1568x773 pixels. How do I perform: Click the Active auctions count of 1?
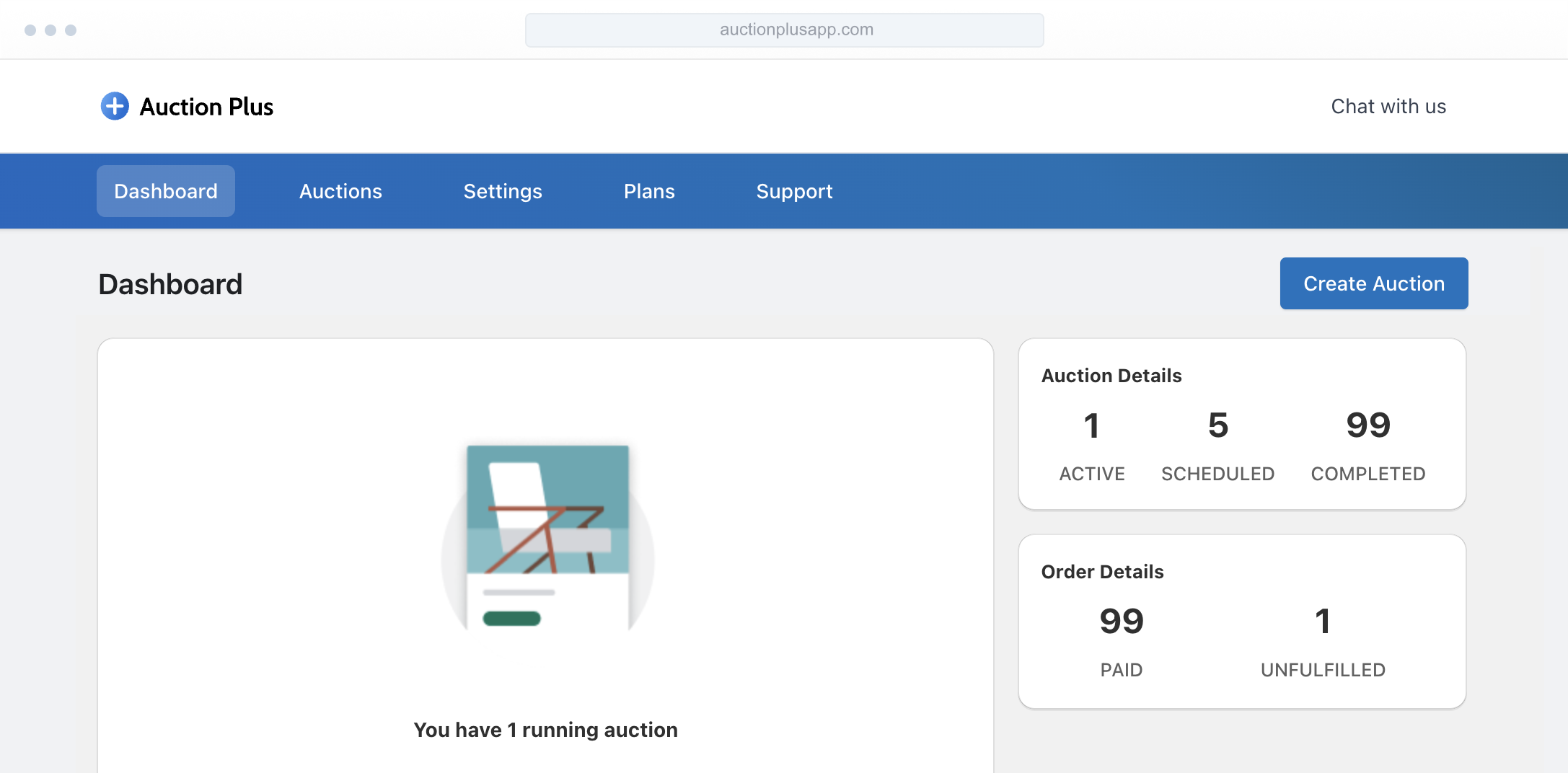(x=1091, y=425)
